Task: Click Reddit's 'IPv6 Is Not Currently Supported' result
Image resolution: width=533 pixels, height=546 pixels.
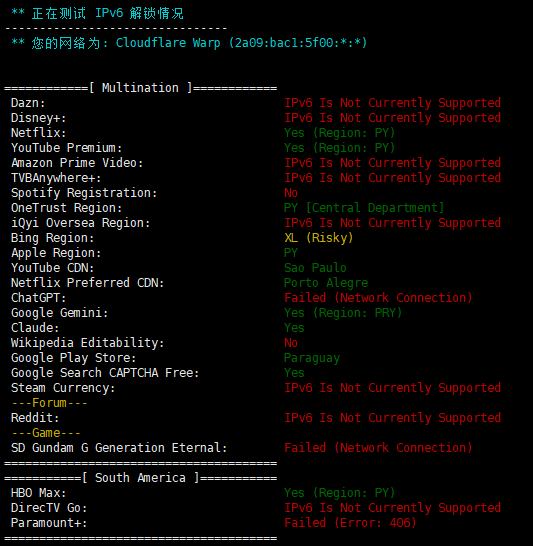Action: point(392,418)
